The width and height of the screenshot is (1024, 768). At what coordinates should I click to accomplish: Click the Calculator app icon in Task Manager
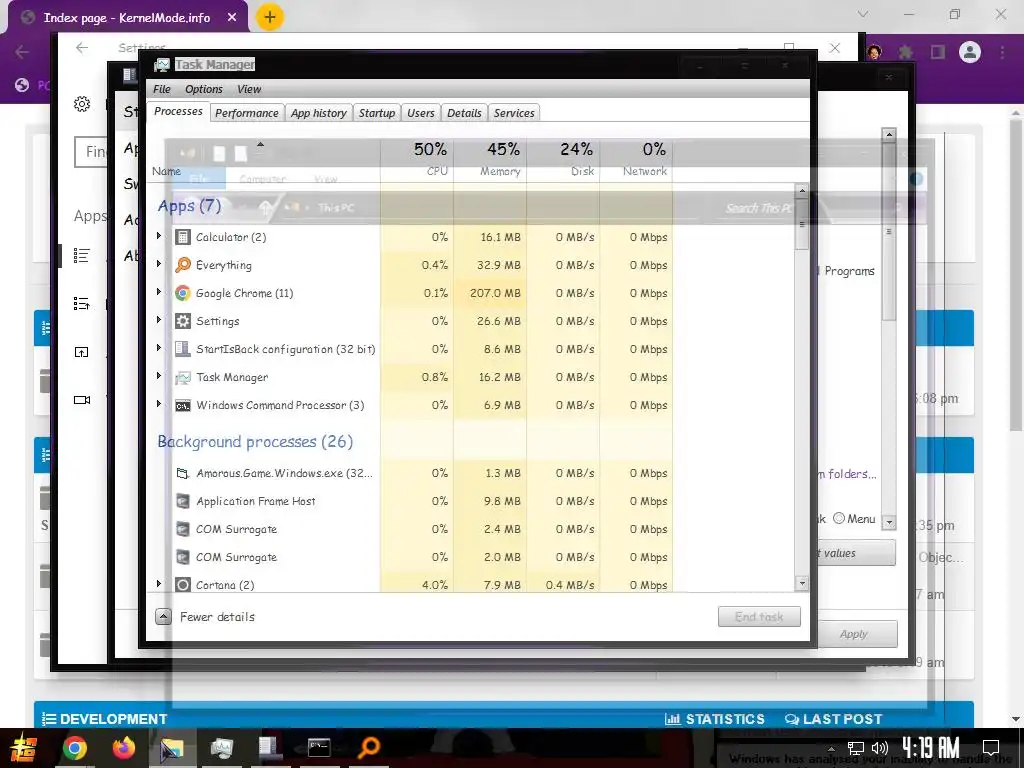coord(183,237)
